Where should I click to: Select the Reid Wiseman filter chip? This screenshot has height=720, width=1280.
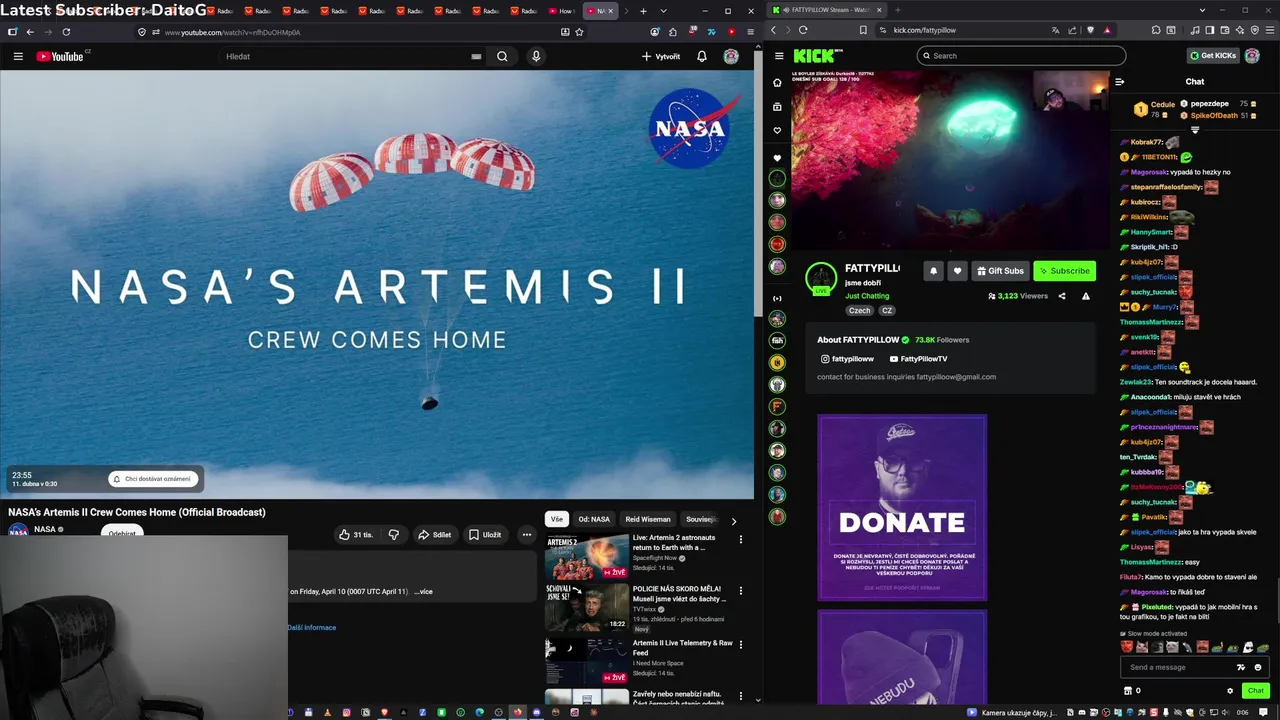[648, 519]
